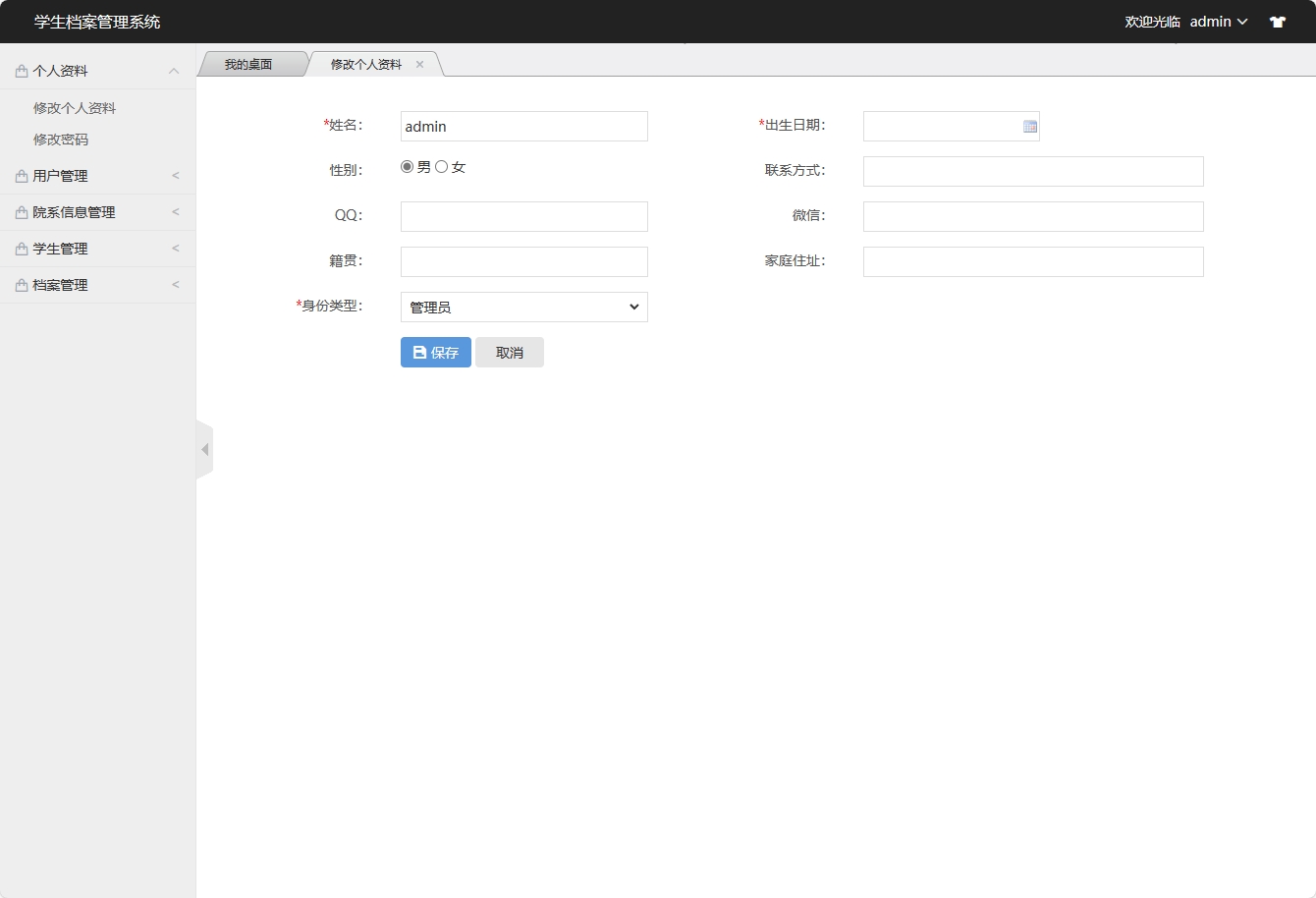
Task: Click the padlock icon beside 个人资料
Action: point(21,70)
